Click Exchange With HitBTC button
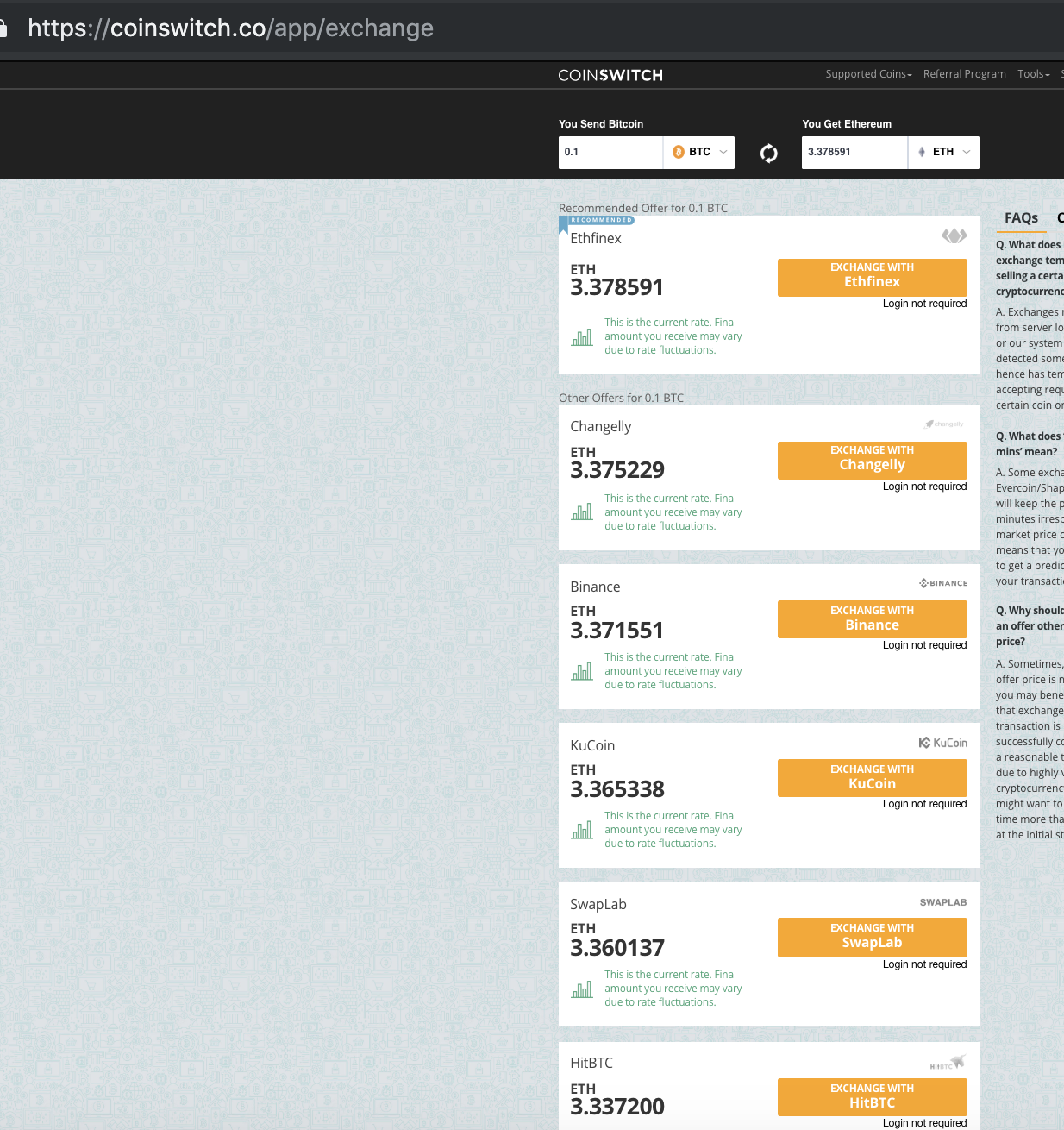The image size is (1064, 1130). (873, 1096)
